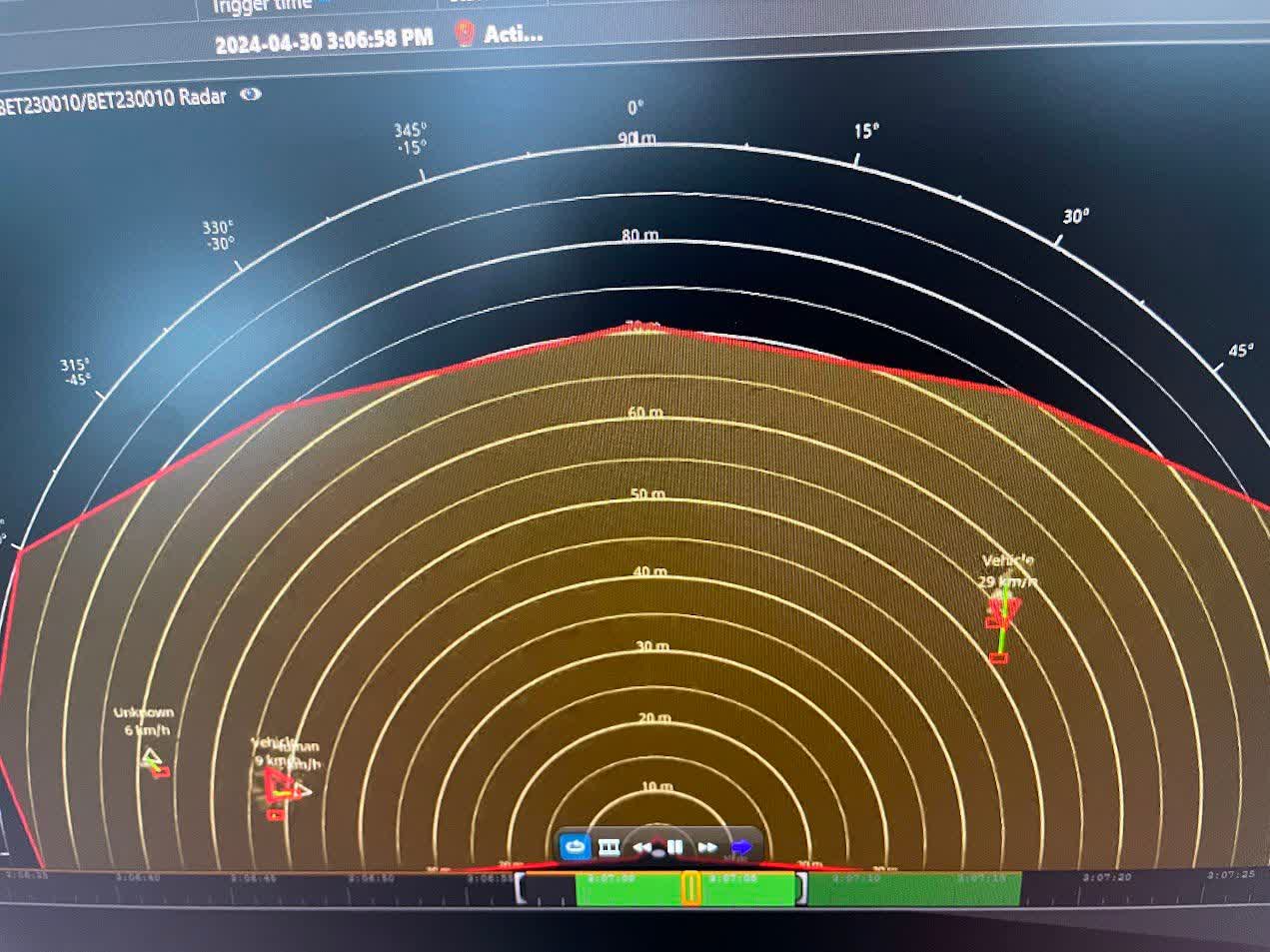Click the 30° bearing label

click(1076, 217)
